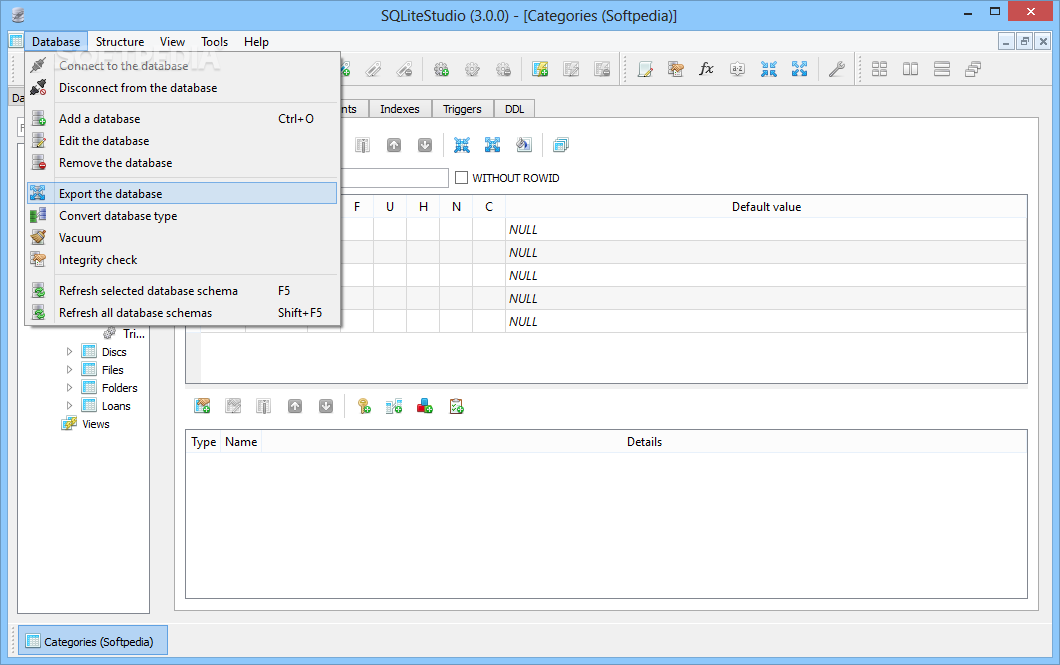
Task: Click the move up arrow in the constraints toolbar
Action: (295, 406)
